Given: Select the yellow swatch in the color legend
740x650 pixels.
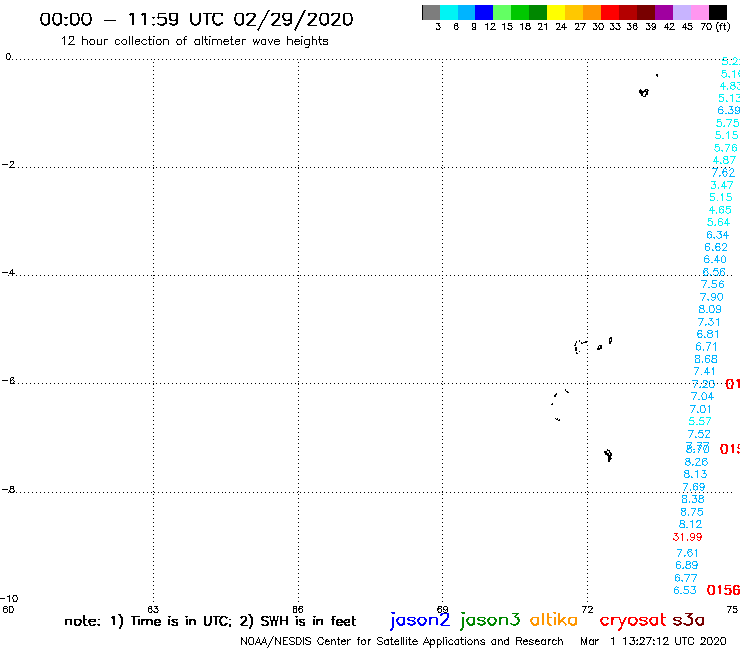Looking at the screenshot, I should [556, 12].
